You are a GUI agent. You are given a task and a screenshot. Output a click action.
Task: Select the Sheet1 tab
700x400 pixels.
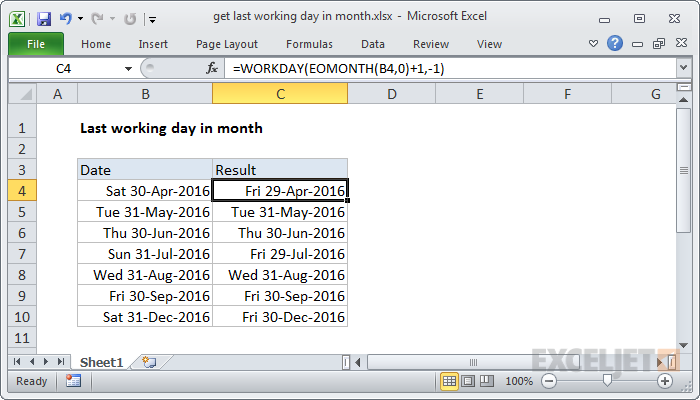[101, 362]
